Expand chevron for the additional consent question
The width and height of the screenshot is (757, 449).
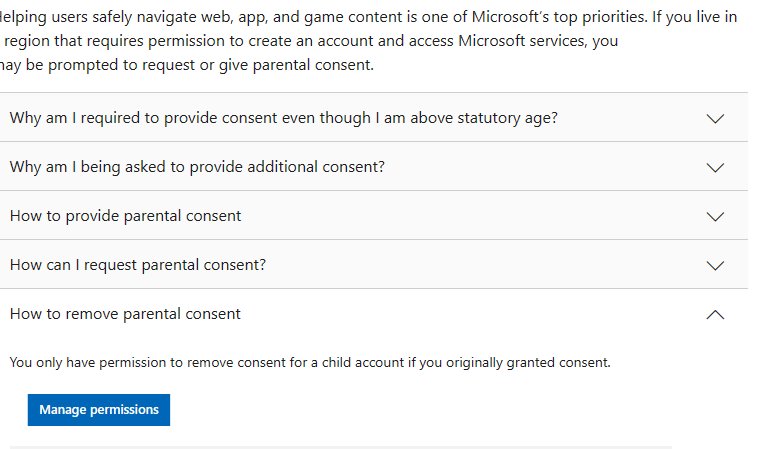(714, 167)
